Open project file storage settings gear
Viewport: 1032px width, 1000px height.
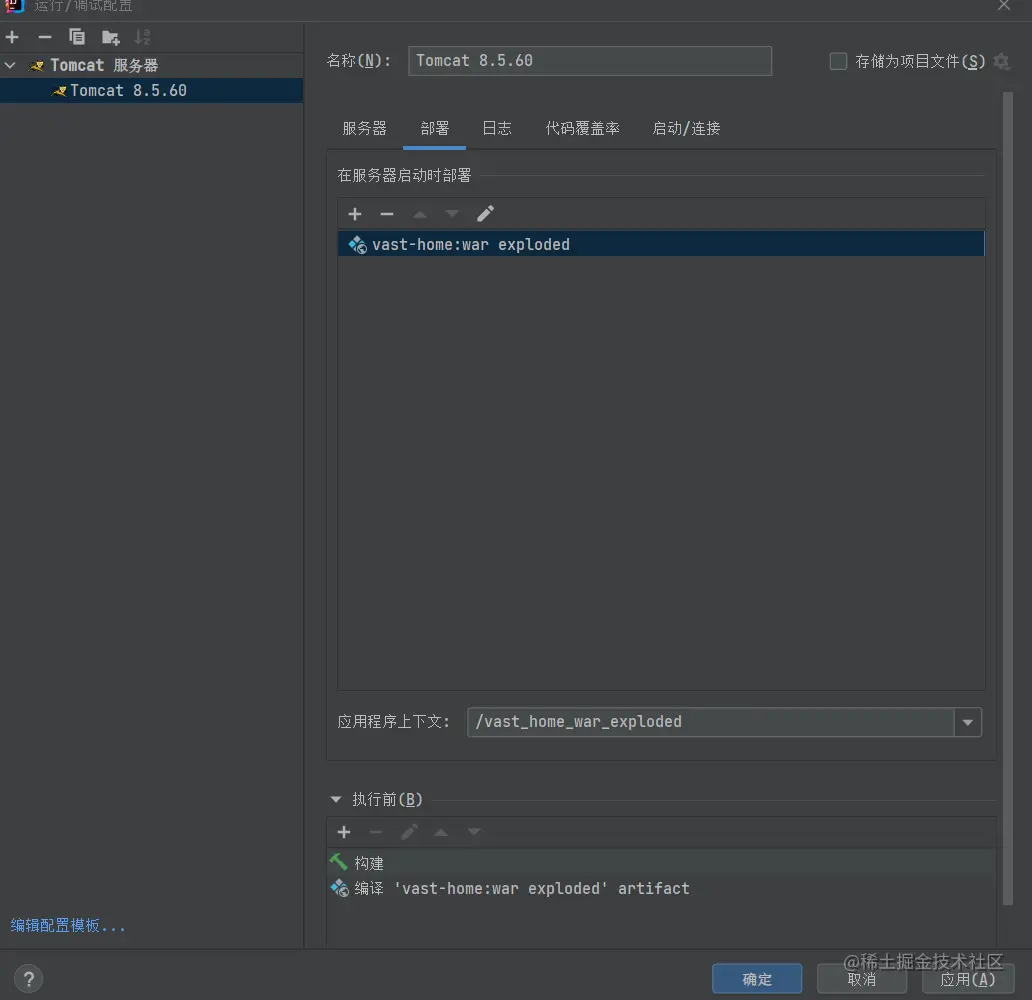pyautogui.click(x=1001, y=61)
